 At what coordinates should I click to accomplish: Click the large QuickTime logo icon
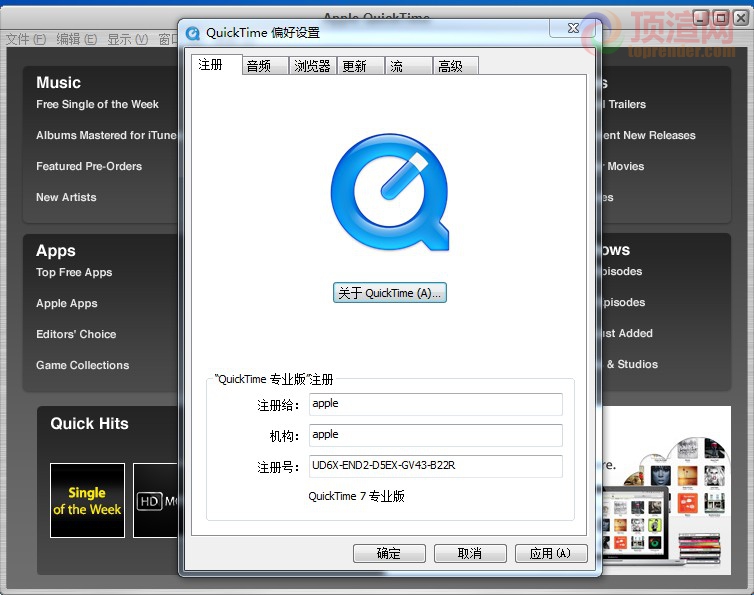390,192
